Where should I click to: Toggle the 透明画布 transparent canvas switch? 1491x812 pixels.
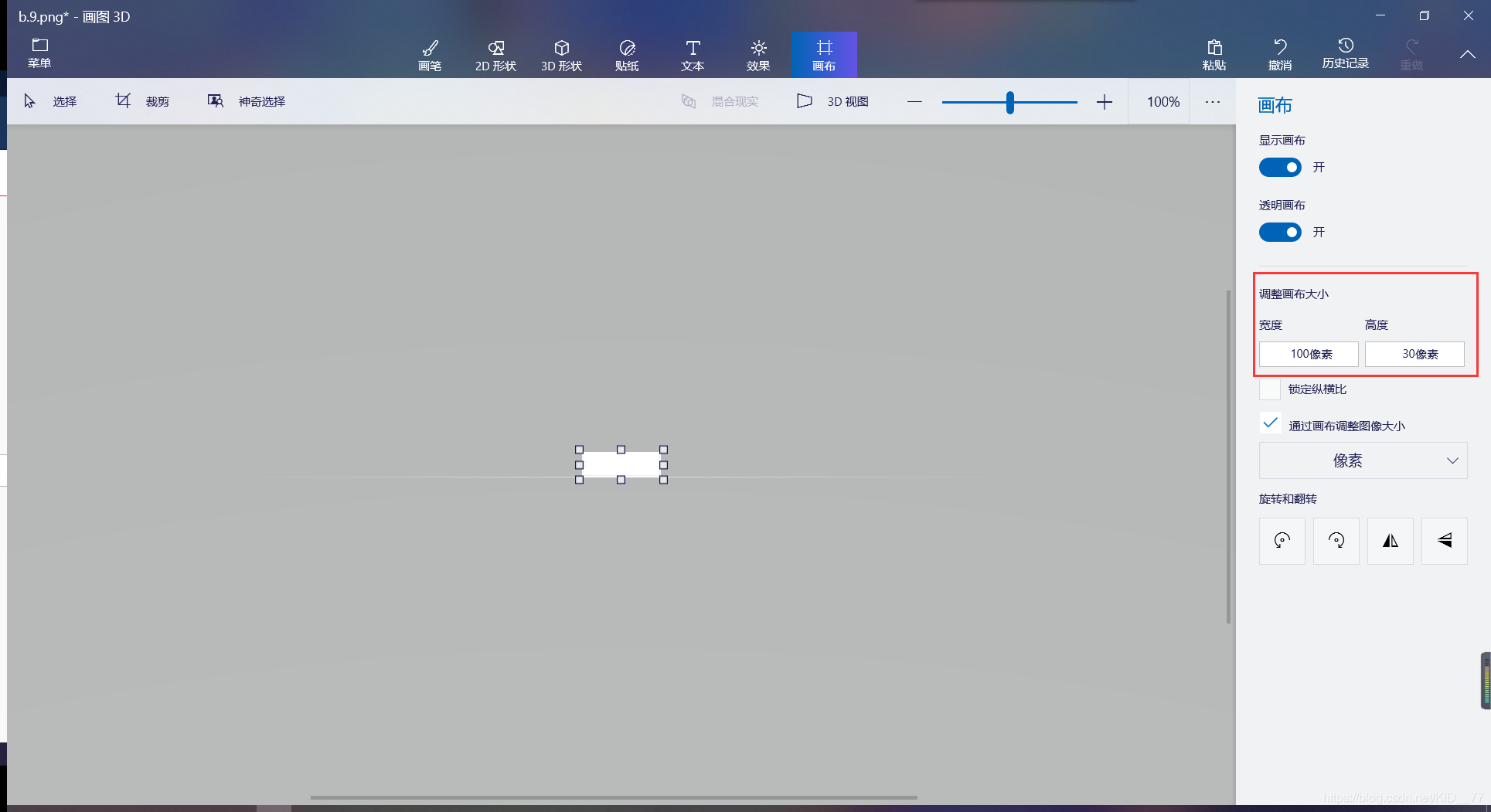coord(1280,232)
